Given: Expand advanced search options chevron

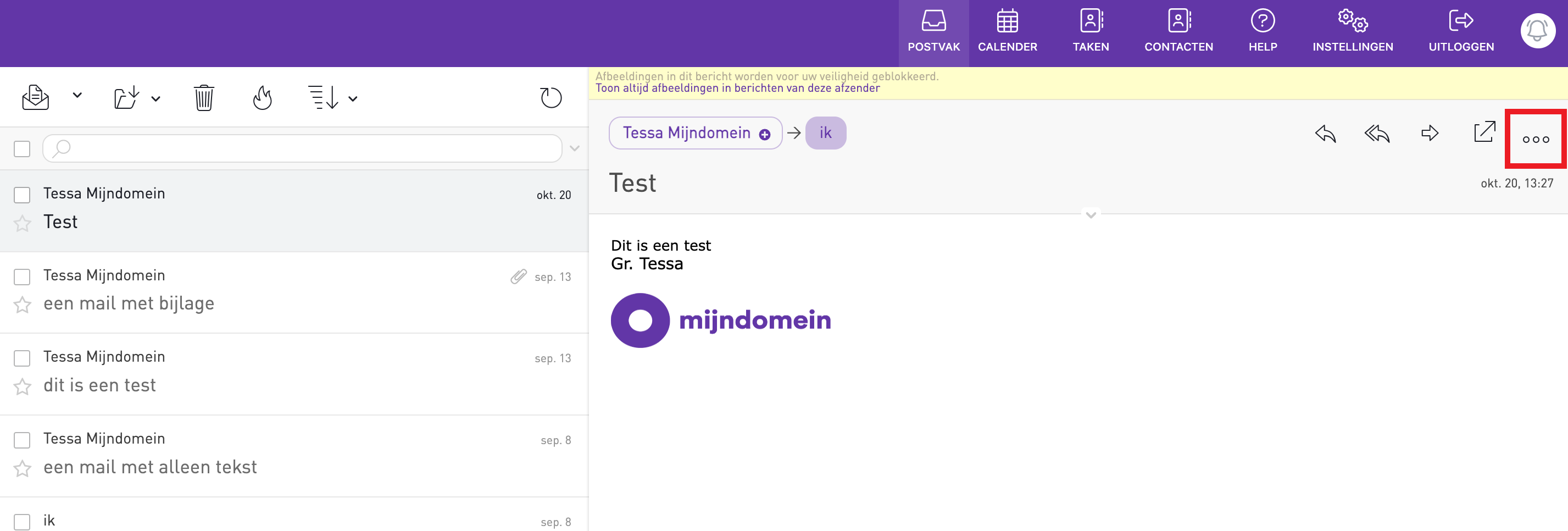Looking at the screenshot, I should (x=574, y=148).
